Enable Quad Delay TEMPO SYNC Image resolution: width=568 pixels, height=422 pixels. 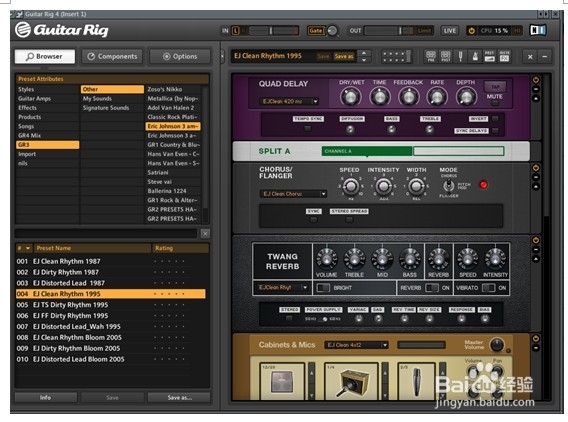click(308, 128)
